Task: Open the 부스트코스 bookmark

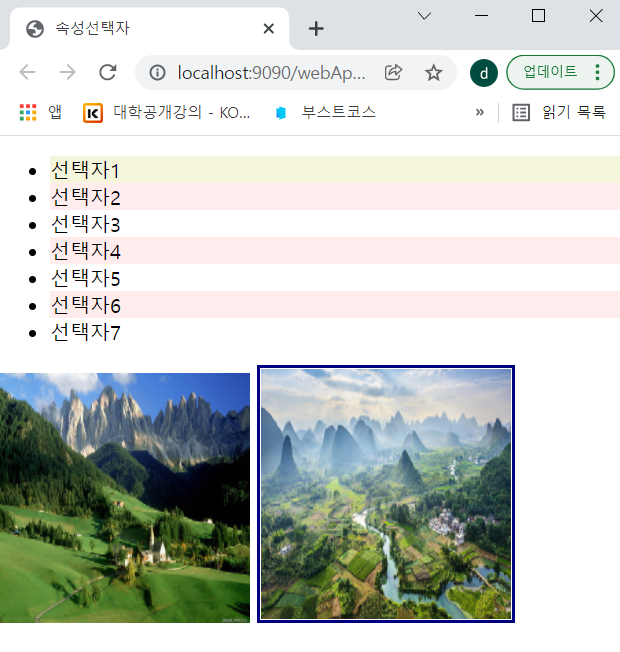Action: coord(326,113)
